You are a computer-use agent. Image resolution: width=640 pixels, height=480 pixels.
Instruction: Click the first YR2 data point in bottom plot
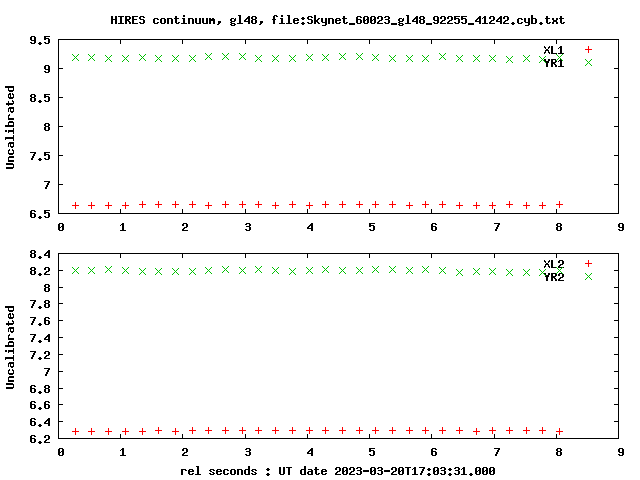click(x=76, y=271)
